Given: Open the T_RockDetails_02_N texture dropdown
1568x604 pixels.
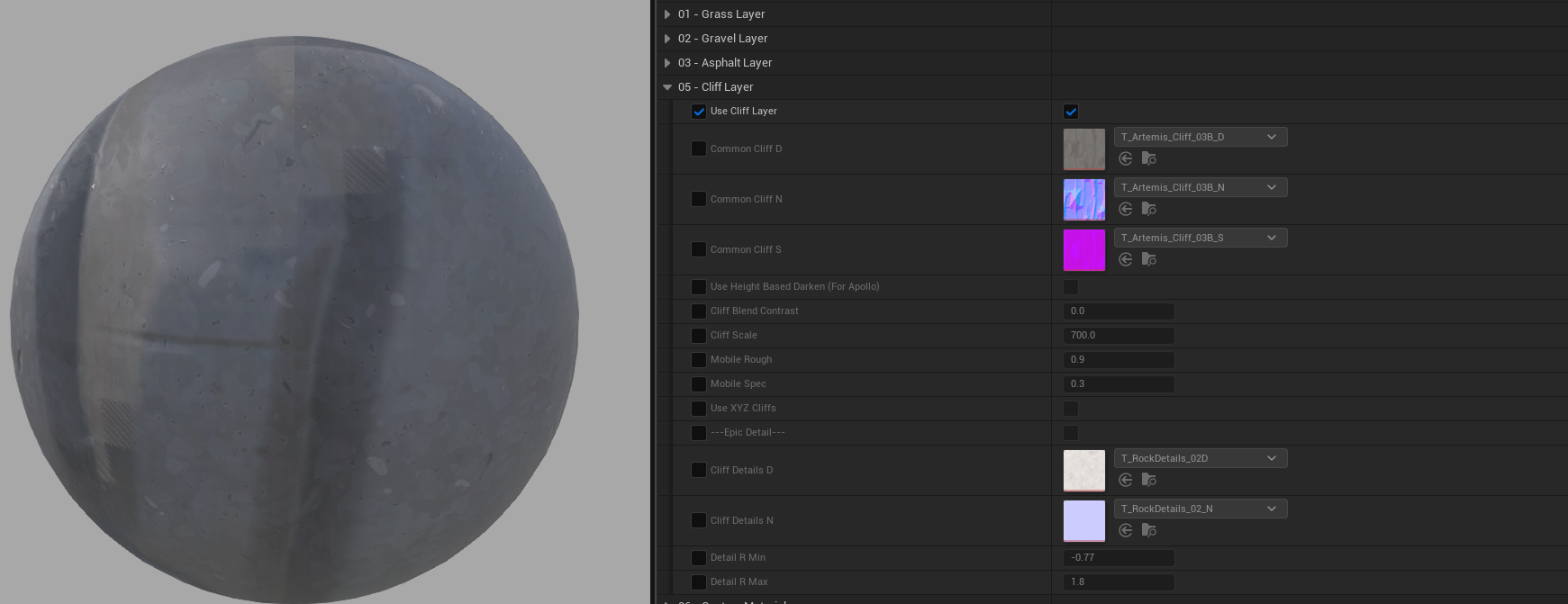Looking at the screenshot, I should point(1200,509).
